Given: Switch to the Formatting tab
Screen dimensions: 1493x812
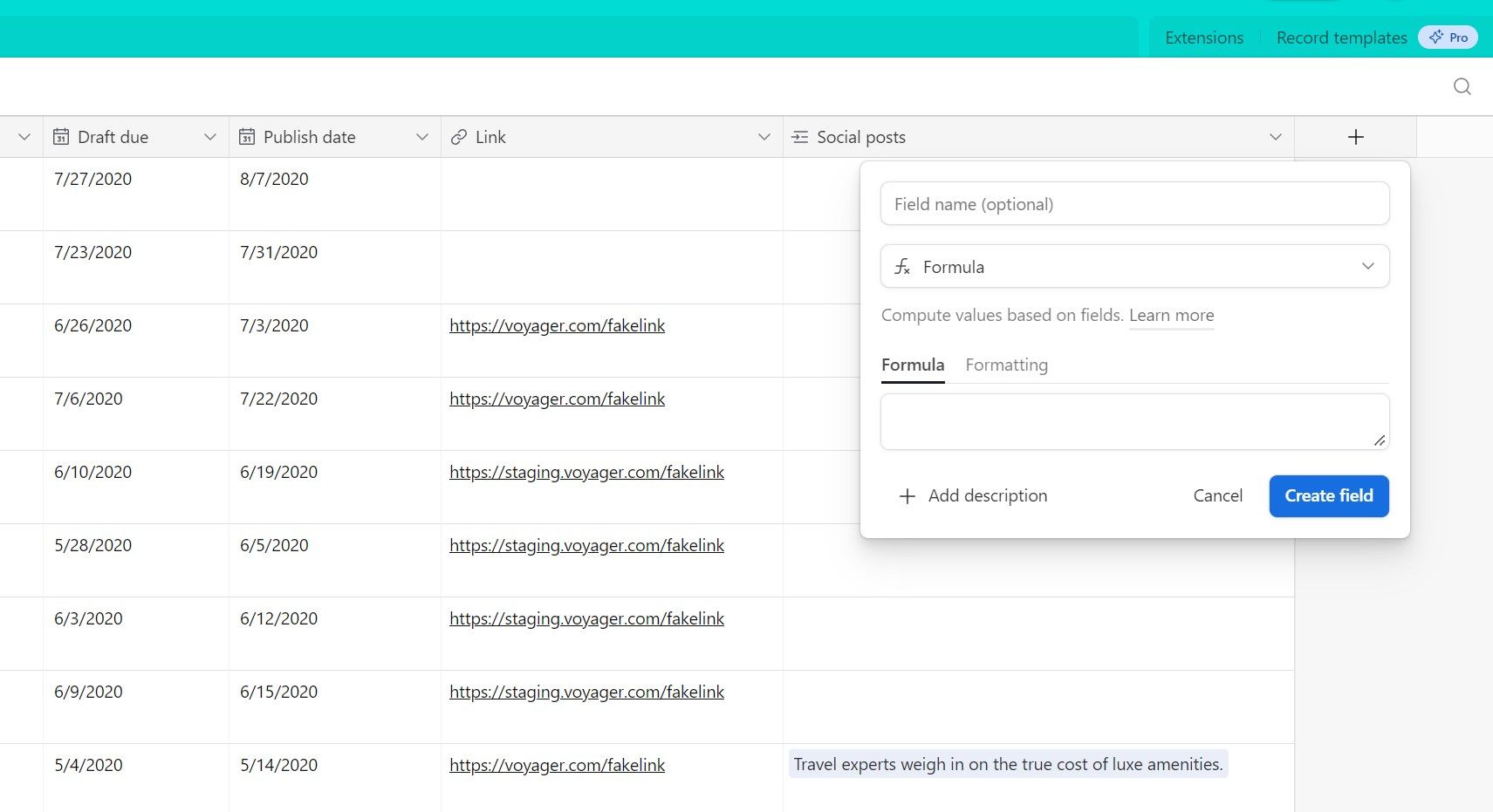Looking at the screenshot, I should pos(1006,365).
